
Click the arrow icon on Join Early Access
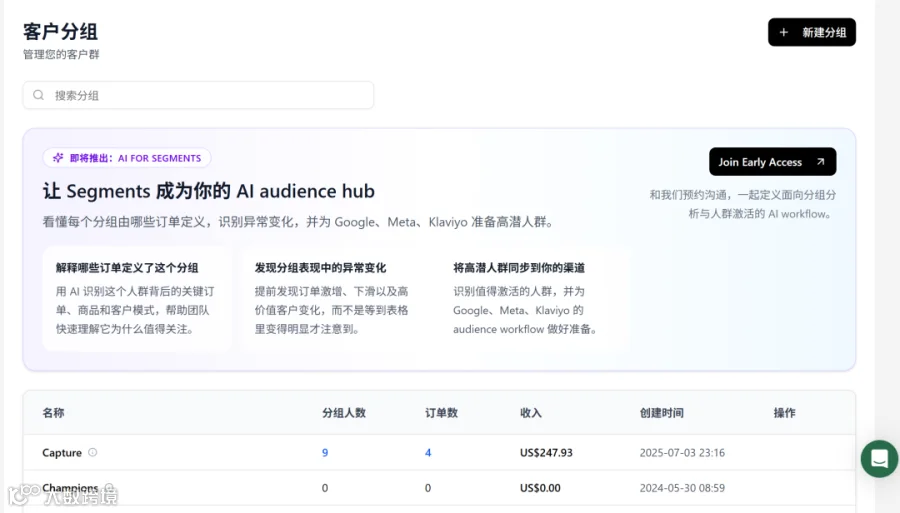tap(821, 162)
